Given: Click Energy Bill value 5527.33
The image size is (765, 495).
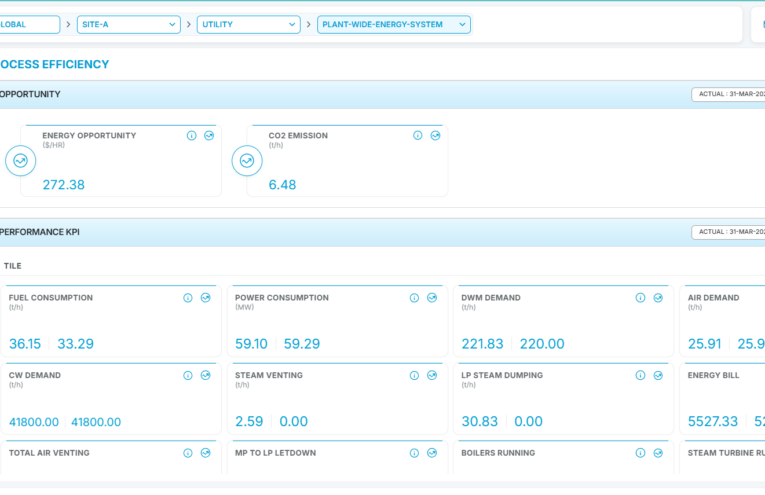Looking at the screenshot, I should coord(713,421).
